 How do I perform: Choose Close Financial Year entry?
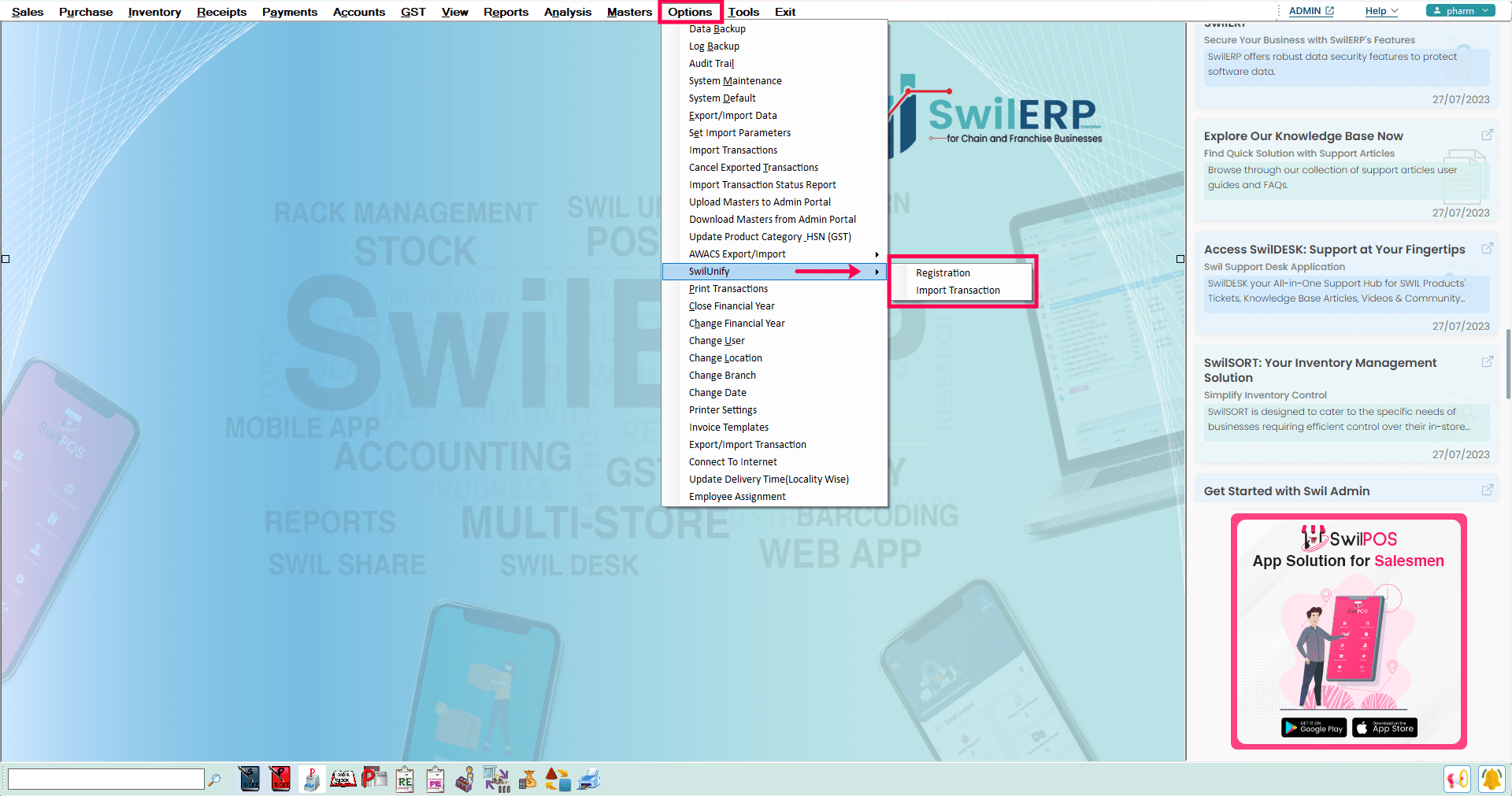click(774, 306)
